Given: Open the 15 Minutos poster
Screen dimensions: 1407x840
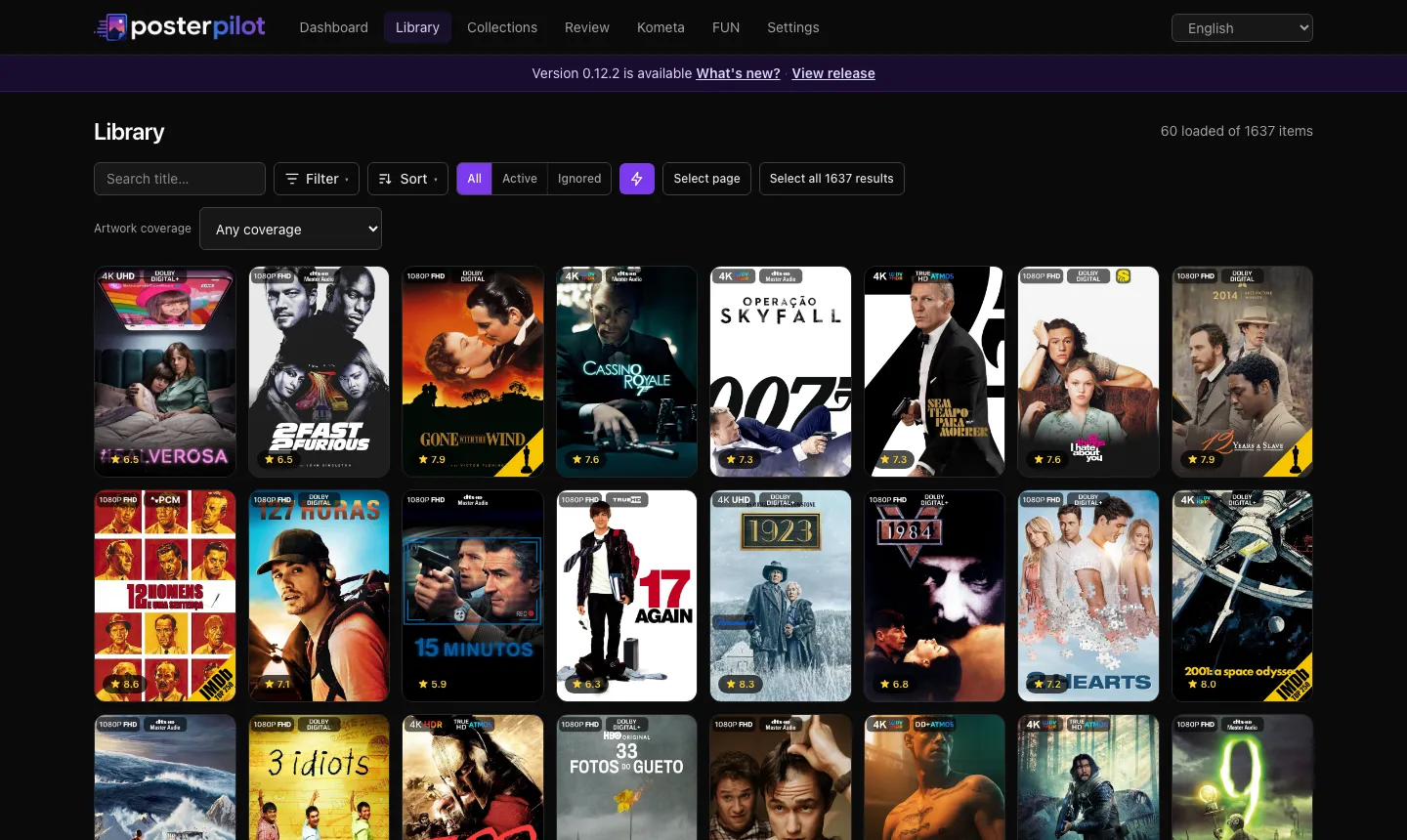Looking at the screenshot, I should point(473,596).
